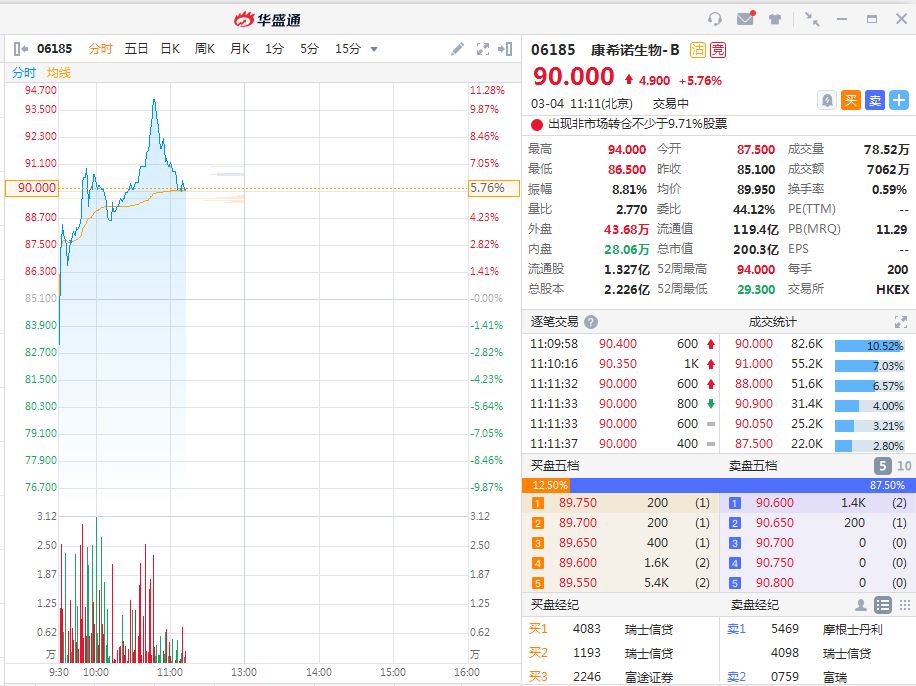Collapse the left panel next to 06185
Viewport: 916px width, 686px height.
(20, 49)
